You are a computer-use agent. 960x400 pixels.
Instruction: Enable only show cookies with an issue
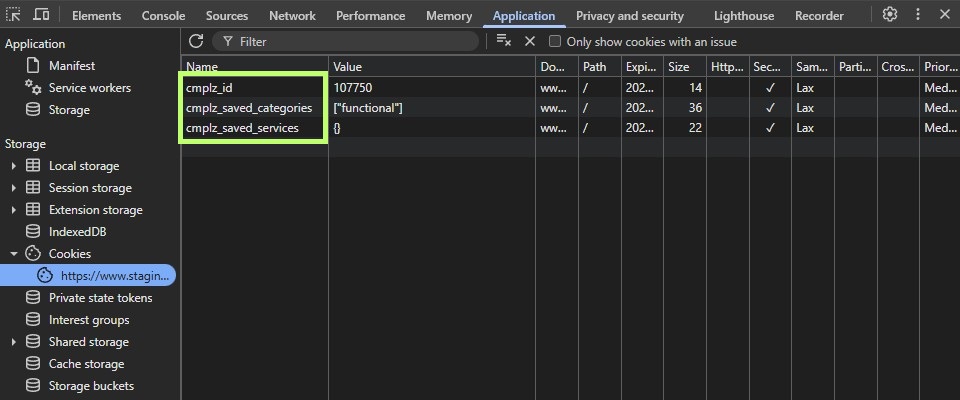click(555, 42)
